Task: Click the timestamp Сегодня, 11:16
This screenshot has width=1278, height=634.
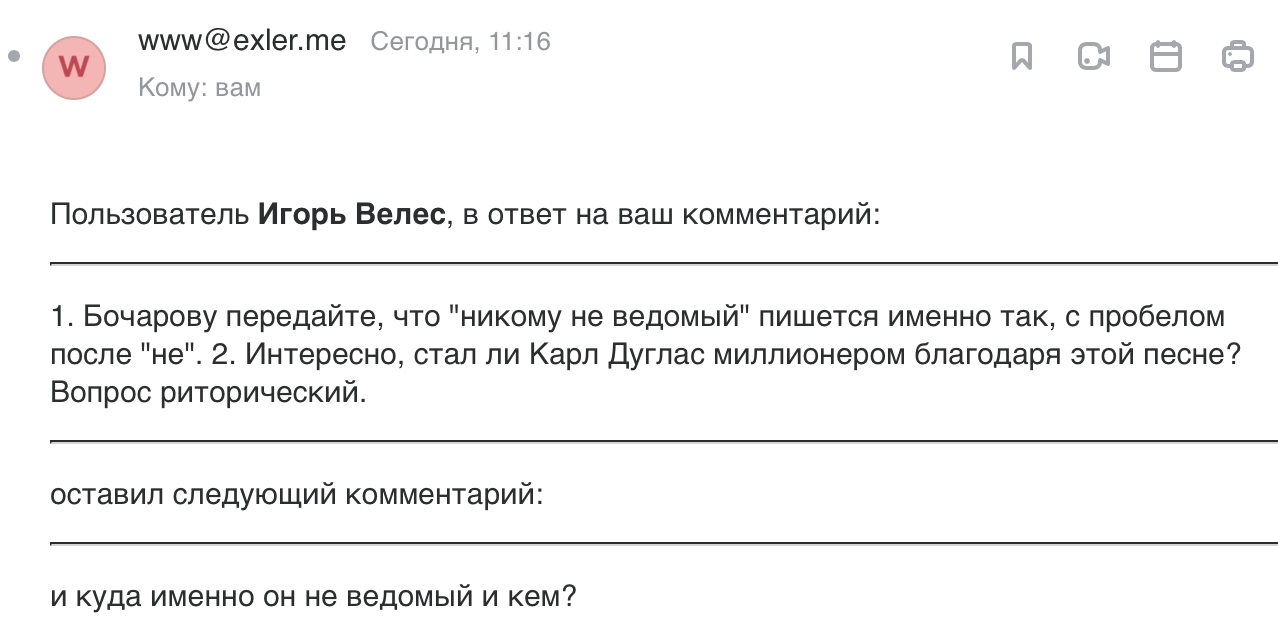Action: tap(460, 42)
